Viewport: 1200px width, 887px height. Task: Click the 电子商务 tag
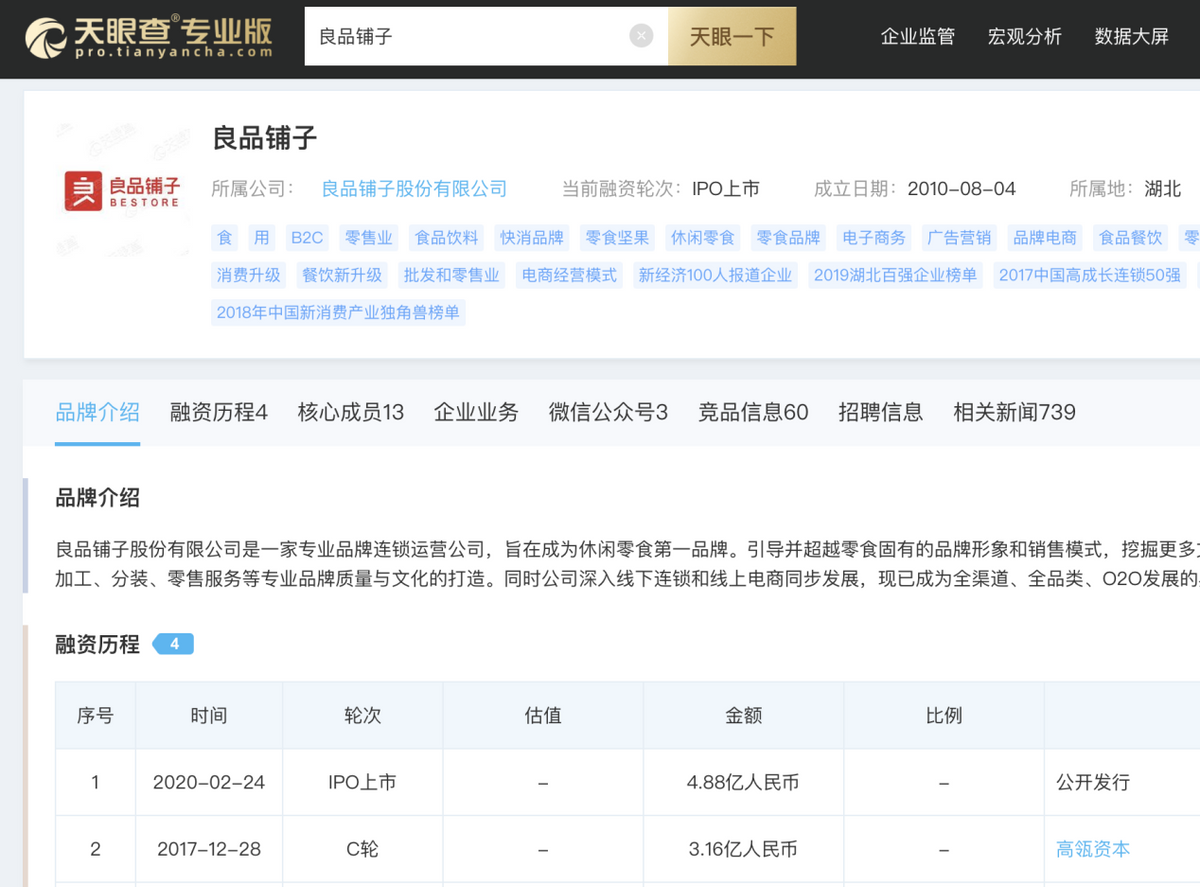coord(874,238)
